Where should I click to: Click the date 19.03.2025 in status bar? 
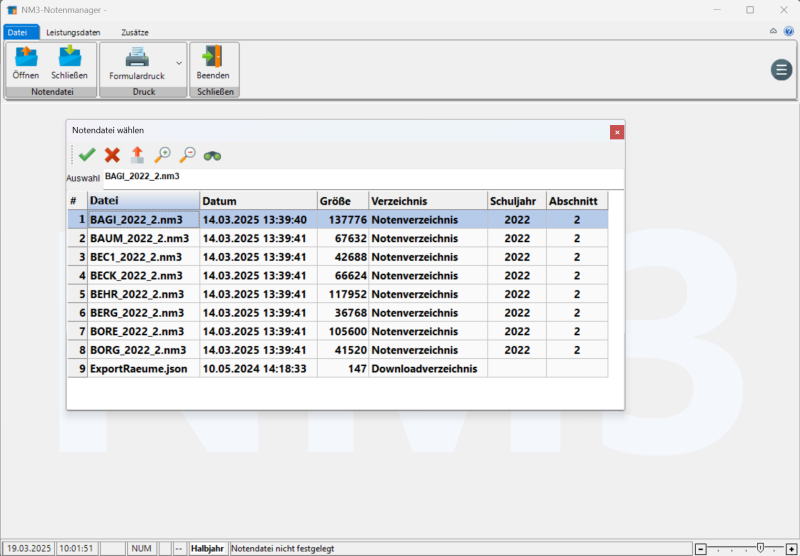tap(29, 549)
